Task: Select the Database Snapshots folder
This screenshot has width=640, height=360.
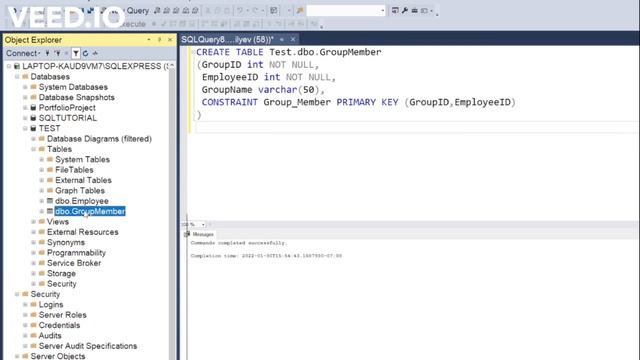Action: tap(76, 98)
